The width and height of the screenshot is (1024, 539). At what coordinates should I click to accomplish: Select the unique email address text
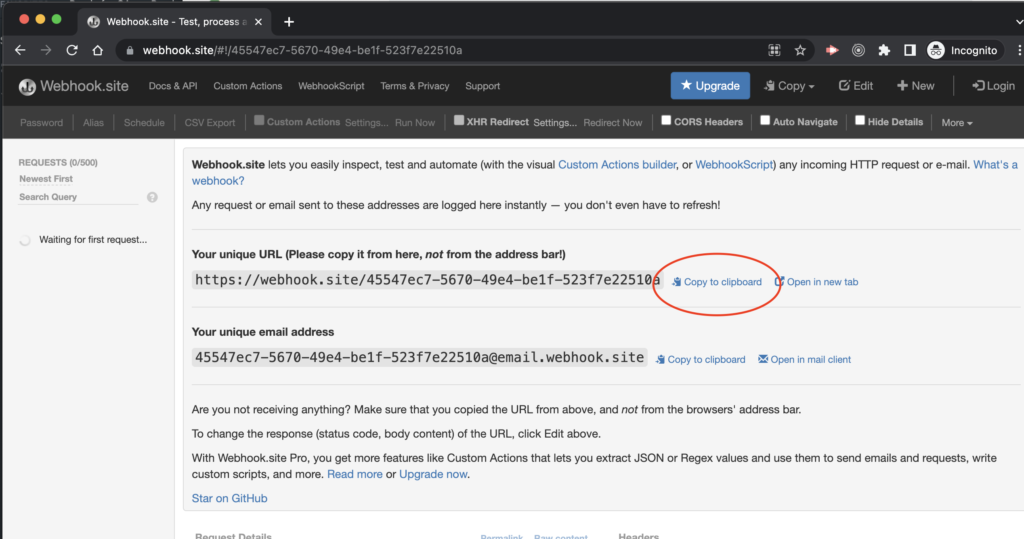(419, 357)
